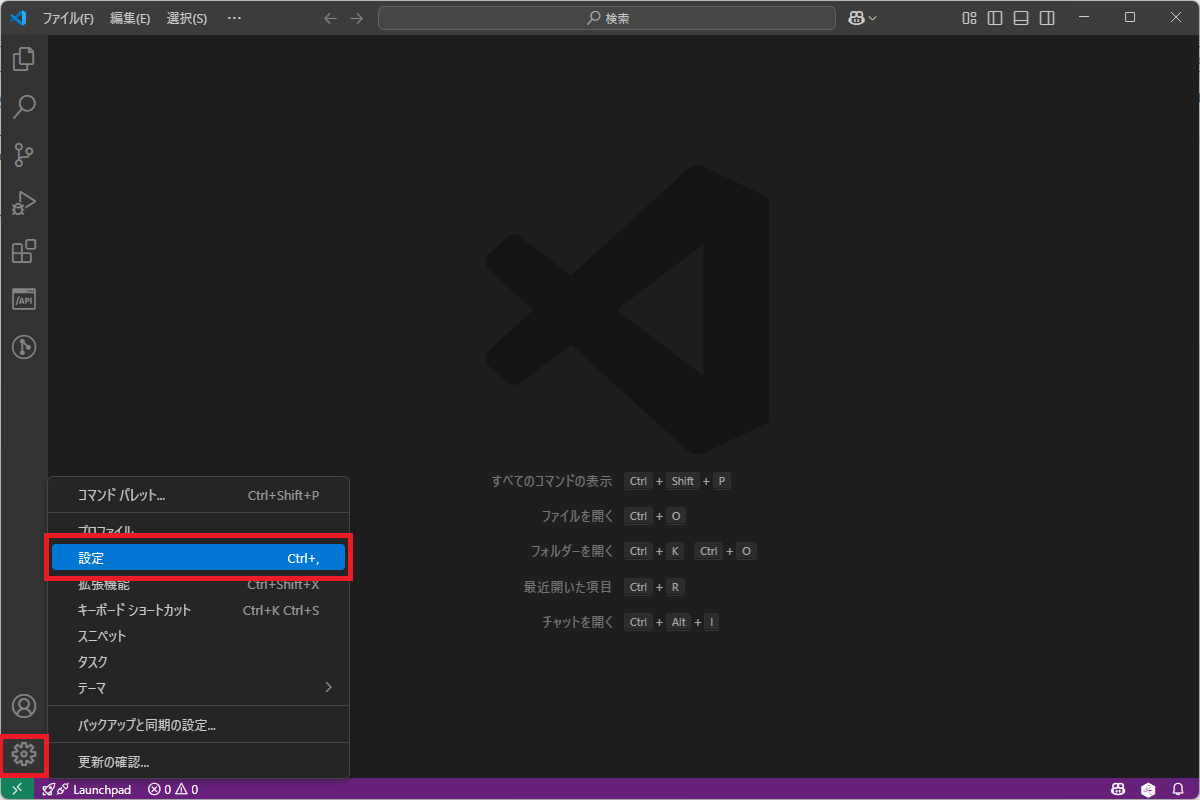Select バックアップと同期の設定... menu entry
The width and height of the screenshot is (1200, 800).
[199, 725]
